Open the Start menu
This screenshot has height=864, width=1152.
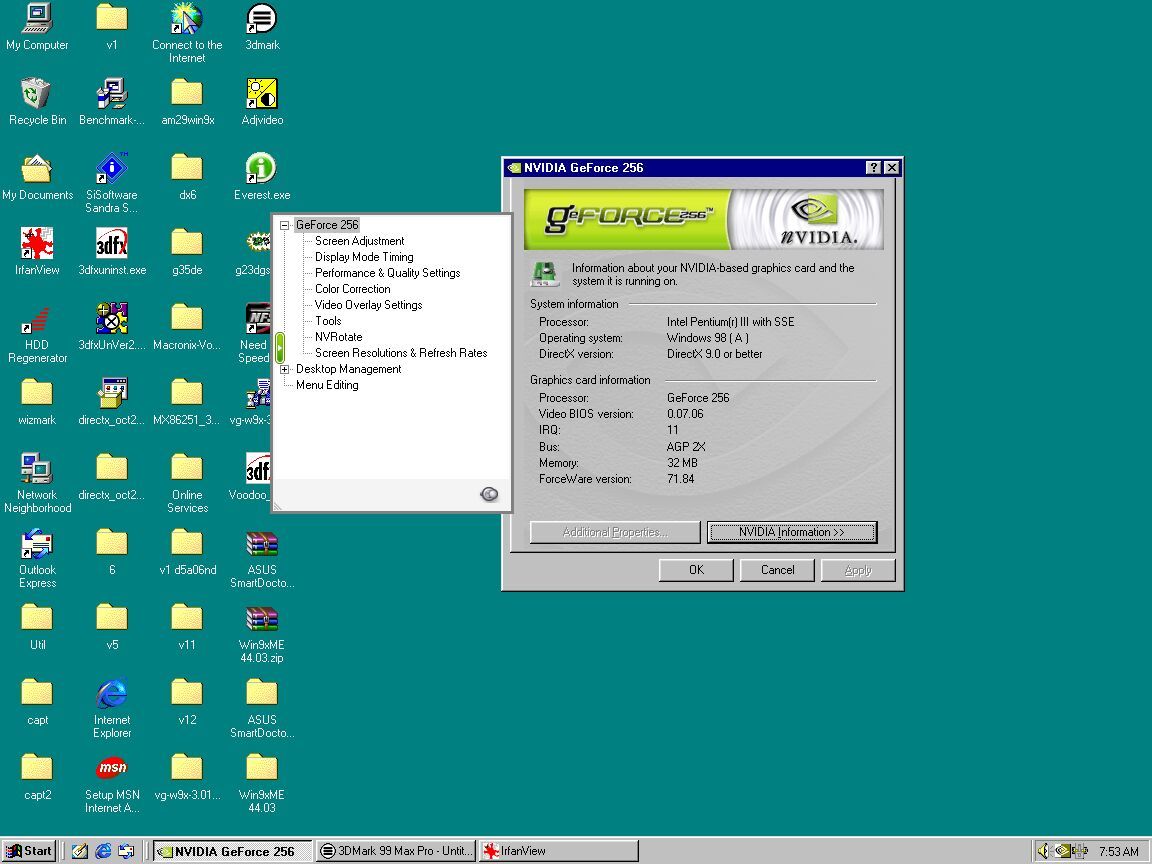coord(29,851)
